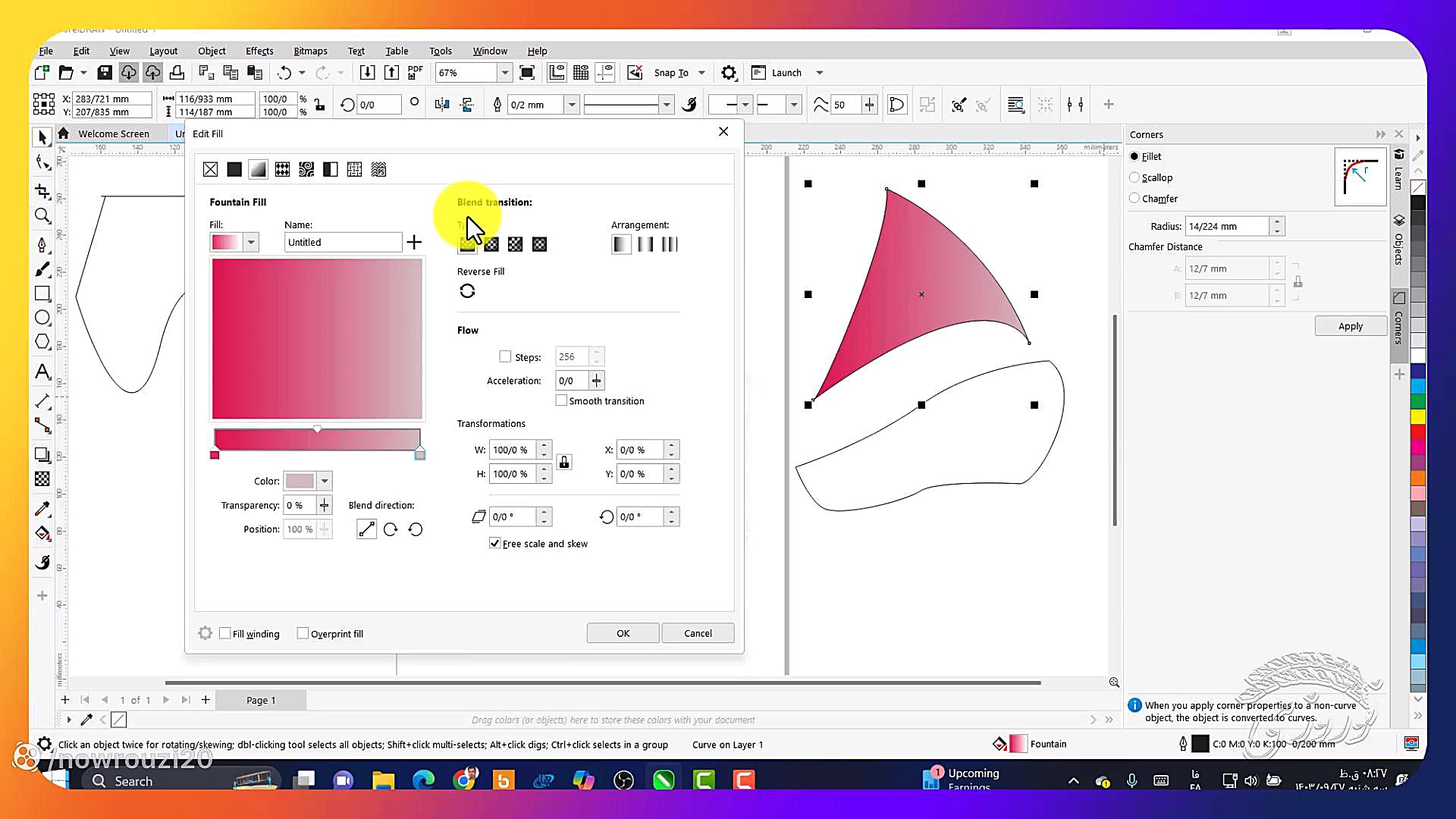This screenshot has width=1456, height=819.
Task: Select the Transparency checkerboard tool
Action: pyautogui.click(x=42, y=479)
